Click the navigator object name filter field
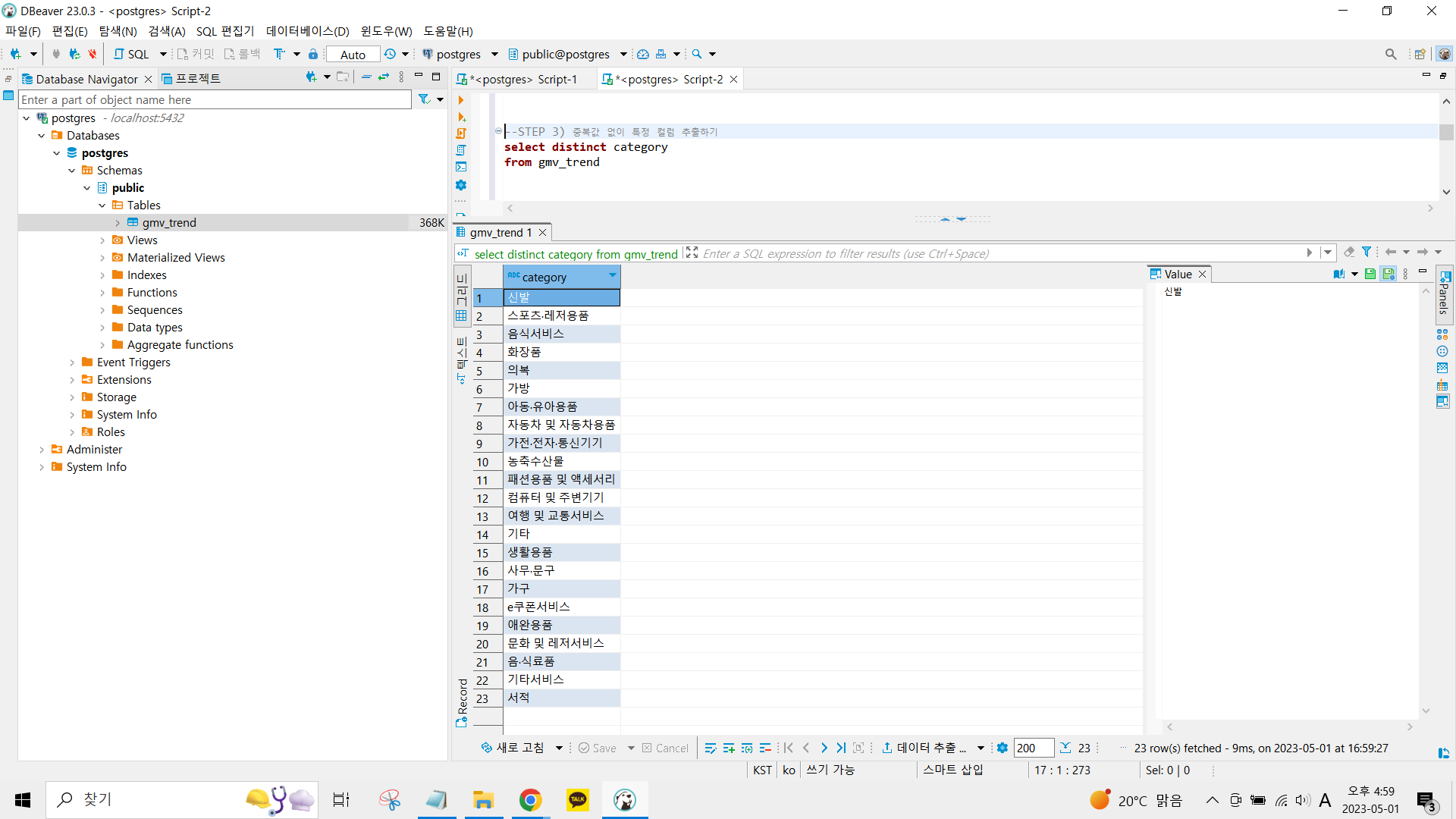This screenshot has width=1456, height=819. (215, 99)
